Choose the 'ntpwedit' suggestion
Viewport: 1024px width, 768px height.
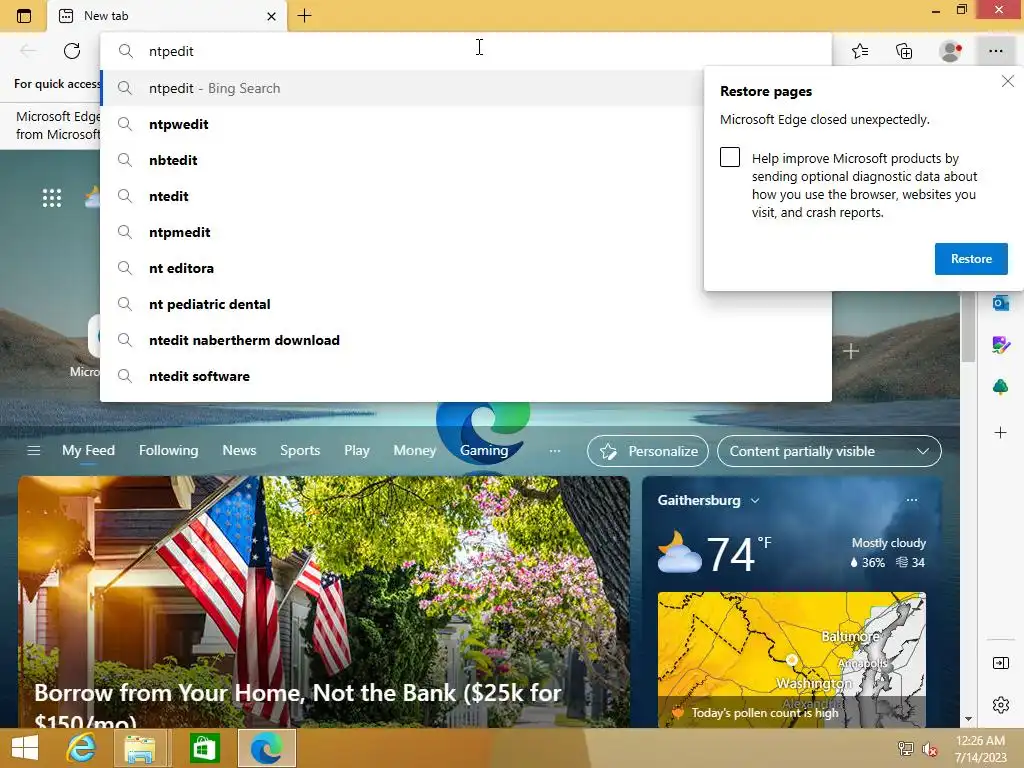point(401,124)
